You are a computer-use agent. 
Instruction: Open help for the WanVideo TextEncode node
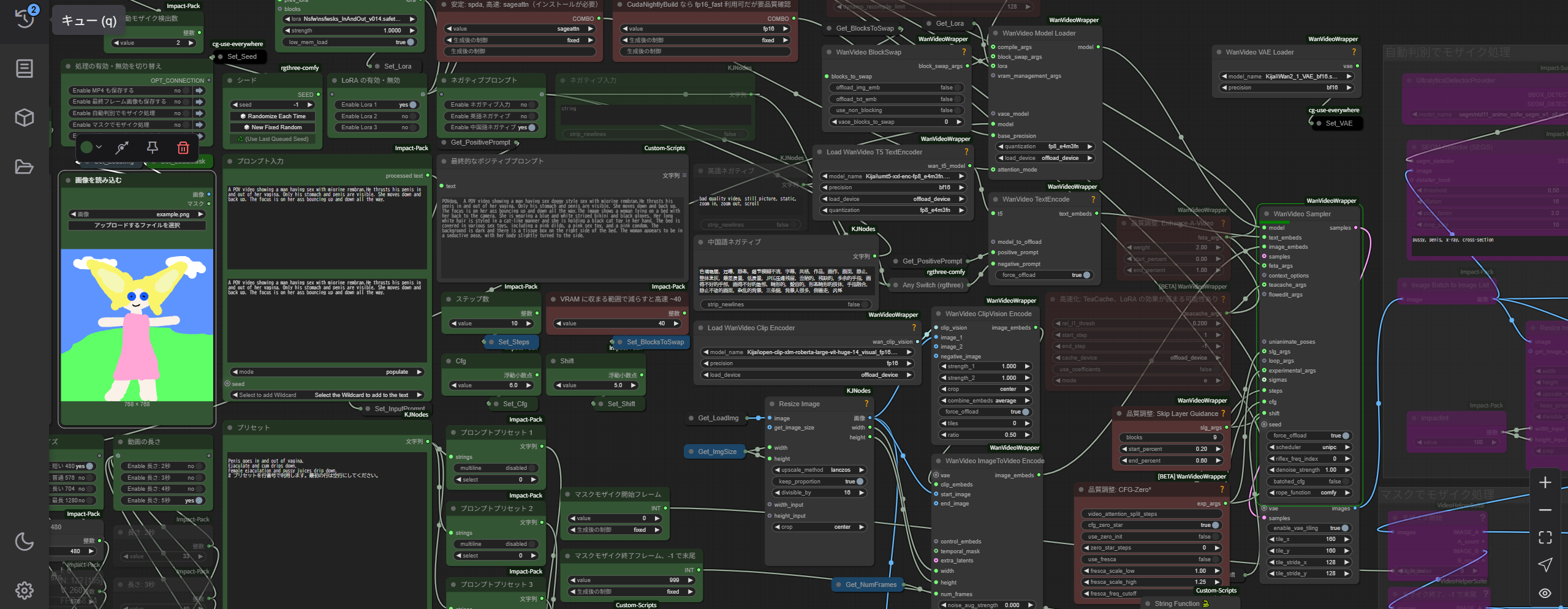1093,199
